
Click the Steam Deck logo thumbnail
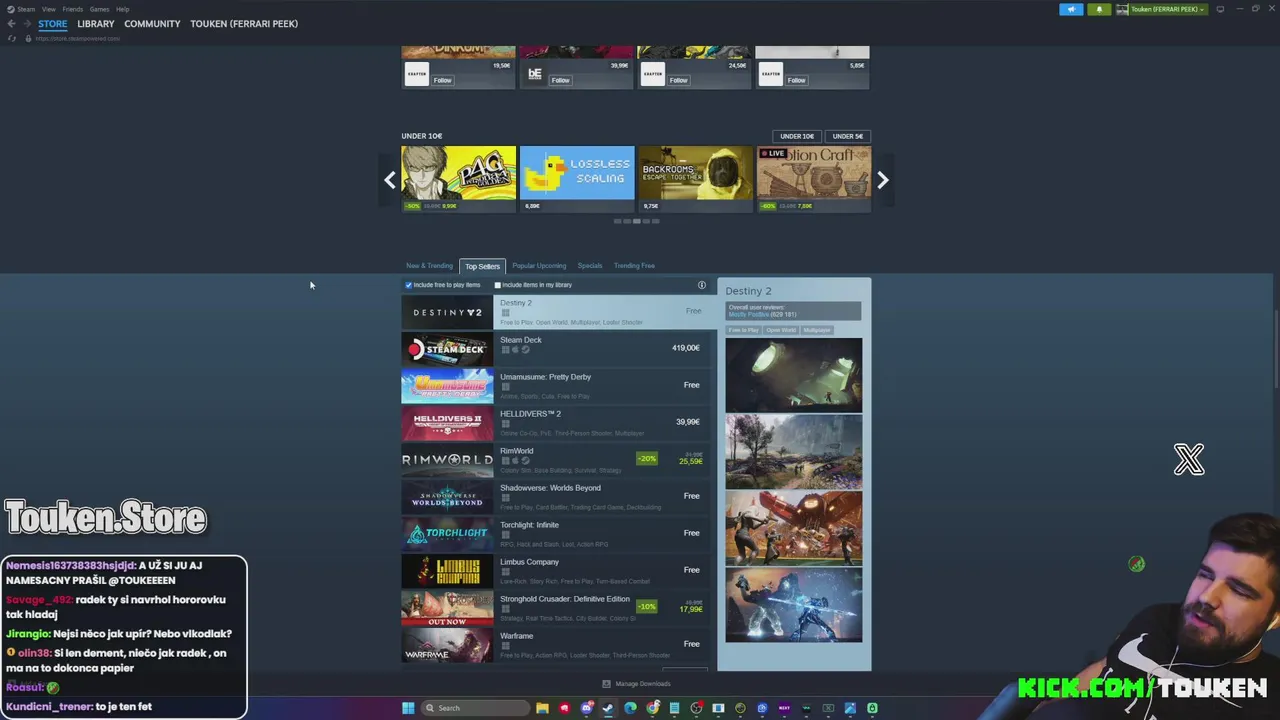(x=447, y=349)
